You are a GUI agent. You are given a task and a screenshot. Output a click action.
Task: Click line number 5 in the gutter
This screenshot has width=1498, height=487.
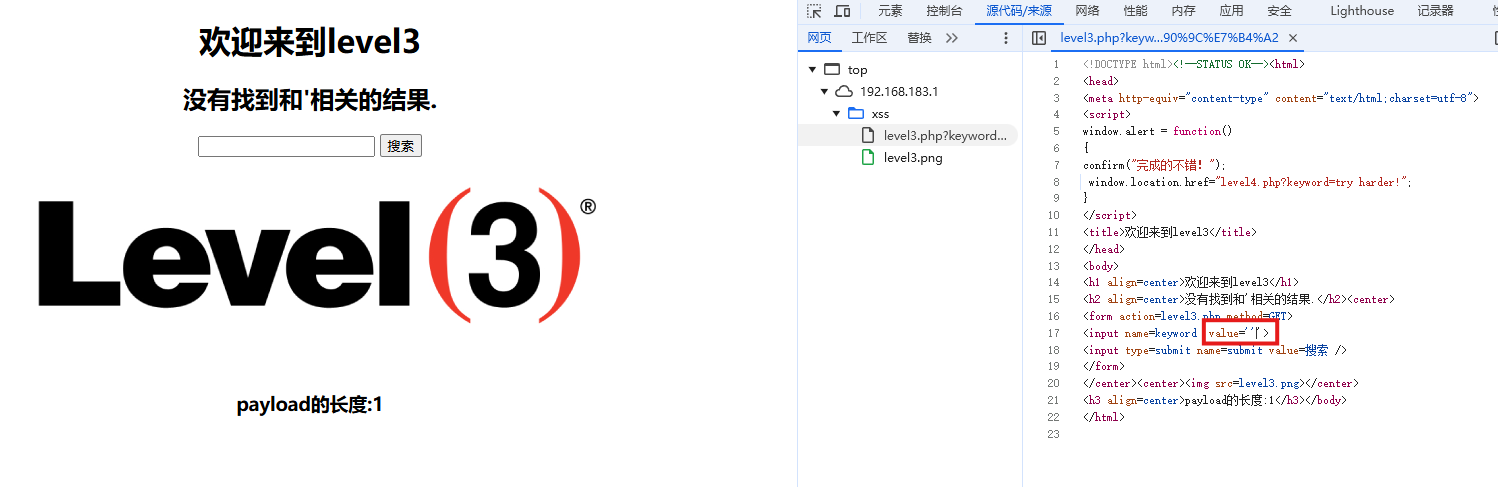pyautogui.click(x=1056, y=131)
